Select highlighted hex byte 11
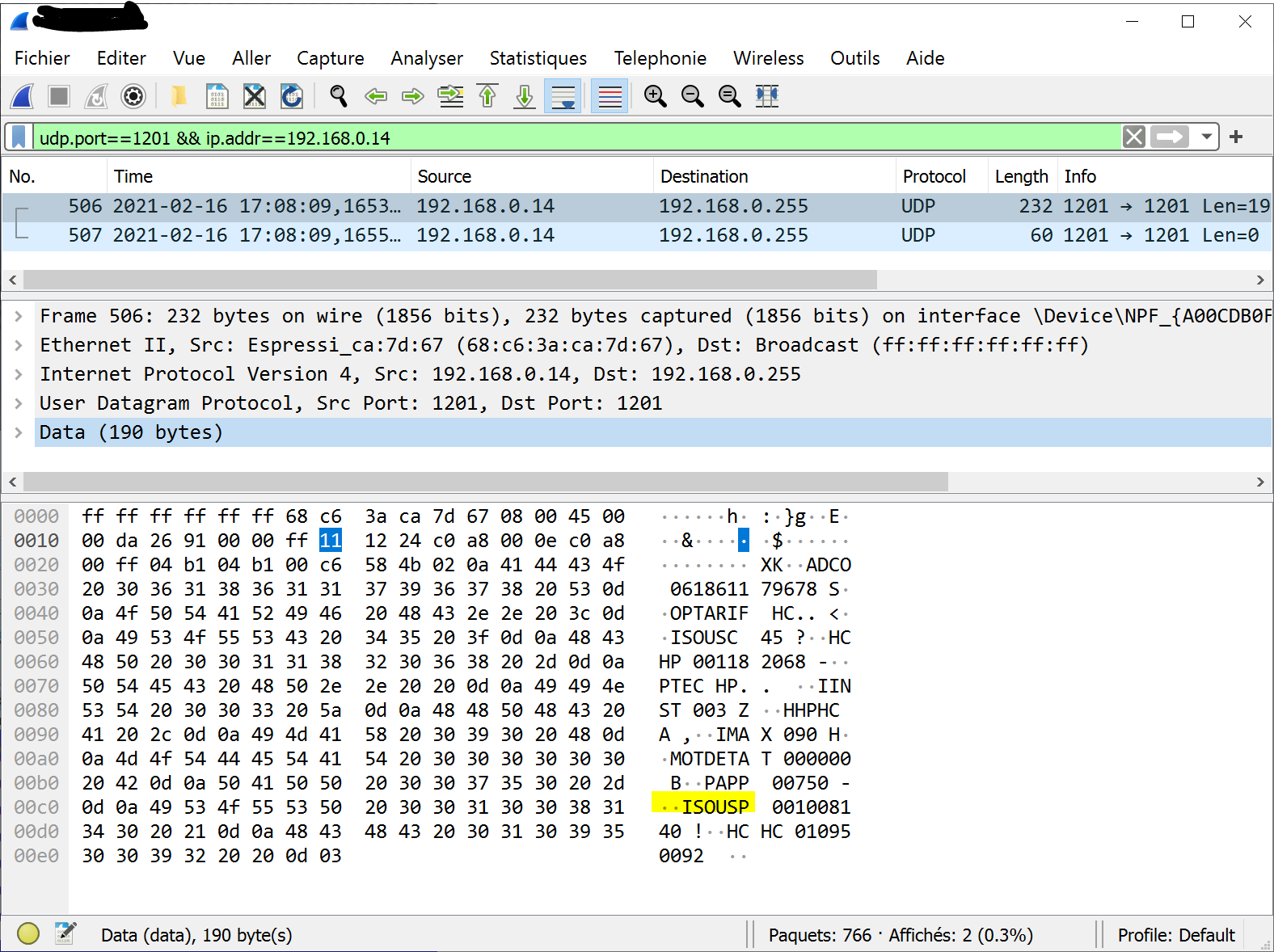This screenshot has height=952, width=1274. (x=331, y=540)
